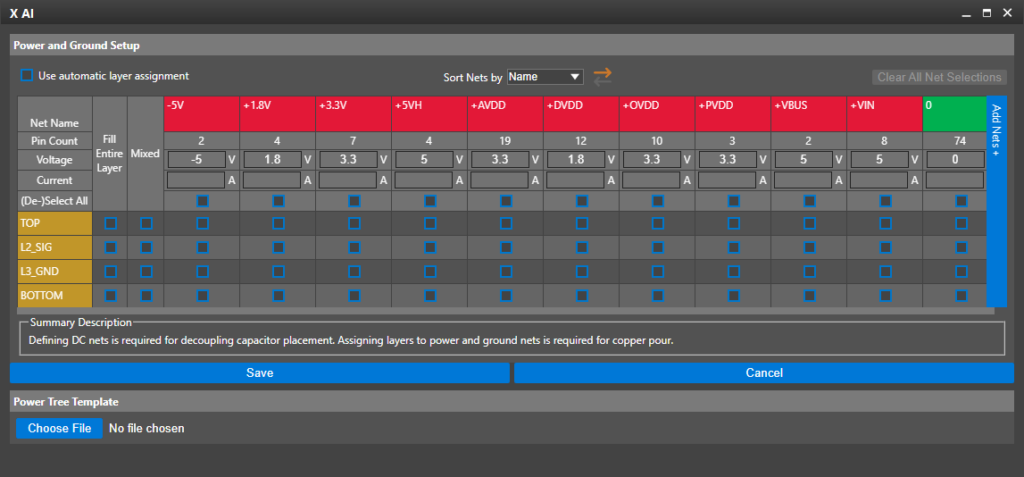Open the Sort Nets by Name dropdown

point(545,77)
